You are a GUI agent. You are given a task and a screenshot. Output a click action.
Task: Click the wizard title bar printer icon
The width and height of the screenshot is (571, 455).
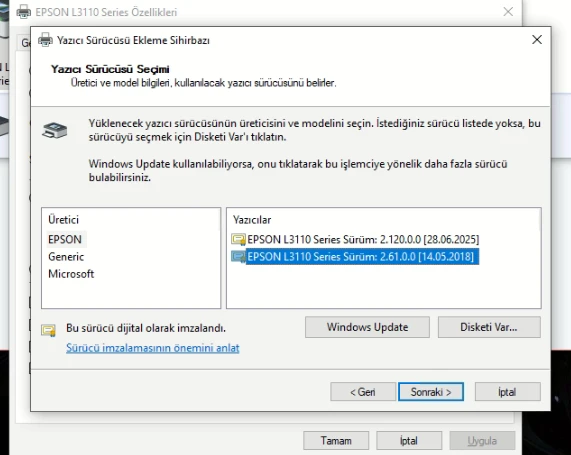[45, 40]
